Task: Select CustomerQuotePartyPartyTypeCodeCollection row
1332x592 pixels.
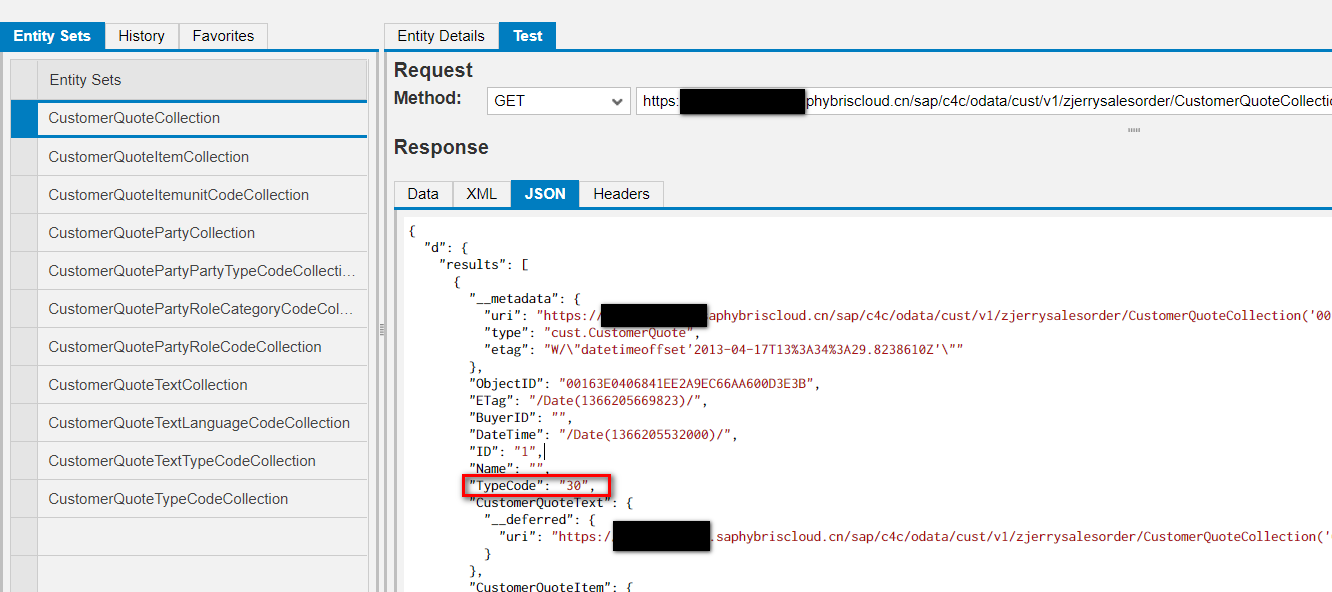Action: (202, 271)
